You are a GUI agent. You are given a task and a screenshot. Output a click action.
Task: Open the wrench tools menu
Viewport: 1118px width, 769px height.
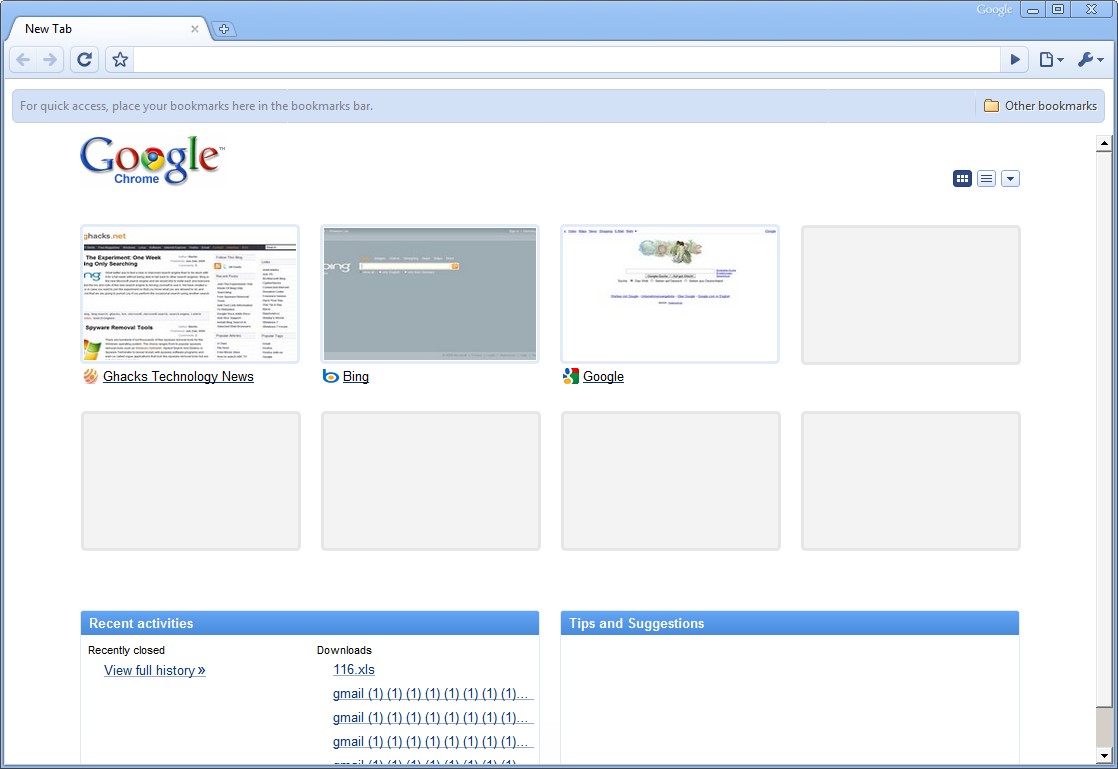(1090, 60)
